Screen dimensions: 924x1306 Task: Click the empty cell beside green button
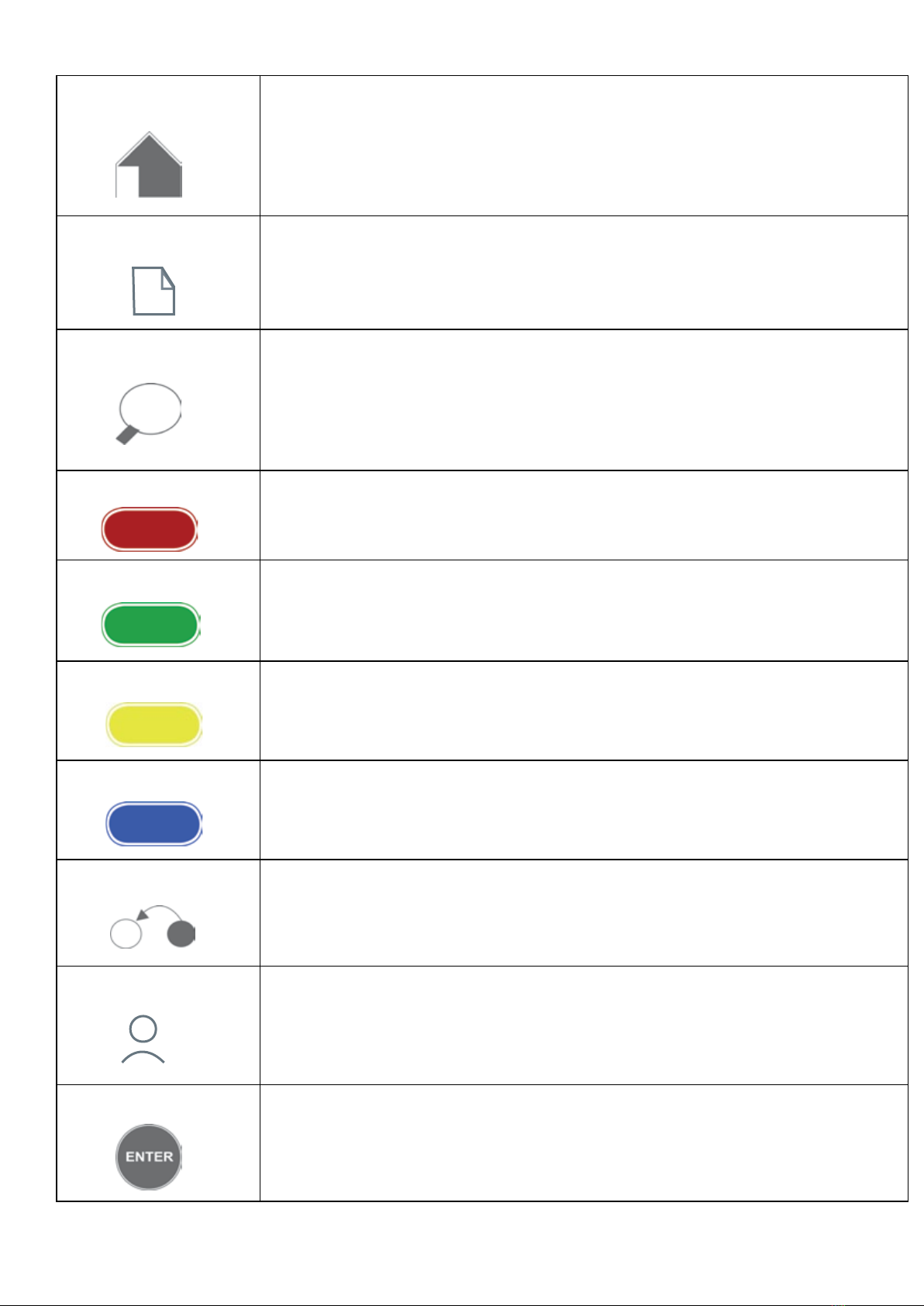[583, 611]
